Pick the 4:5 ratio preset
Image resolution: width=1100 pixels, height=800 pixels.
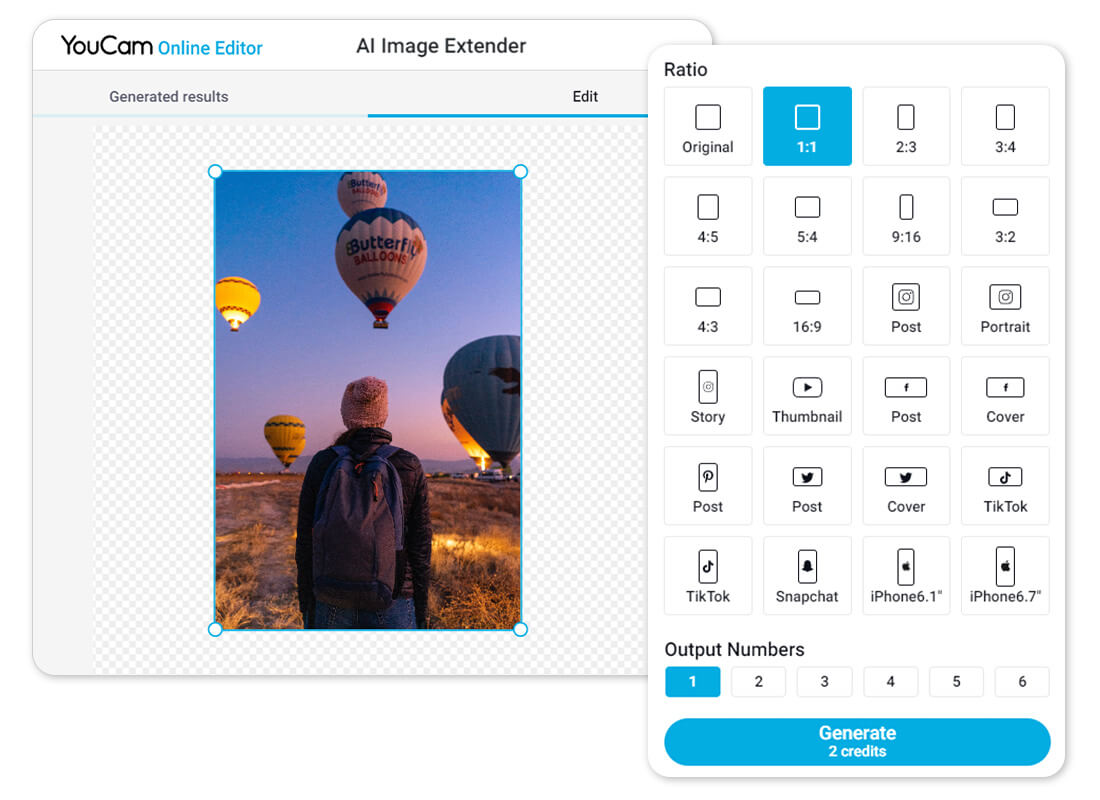[x=707, y=216]
